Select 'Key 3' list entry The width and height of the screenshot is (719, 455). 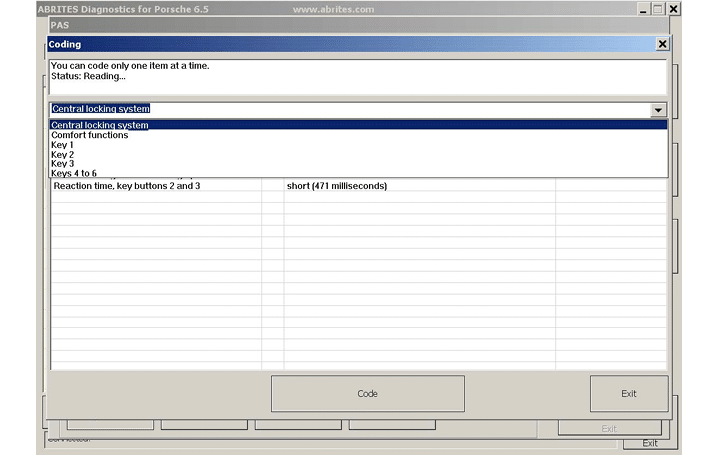coord(62,164)
